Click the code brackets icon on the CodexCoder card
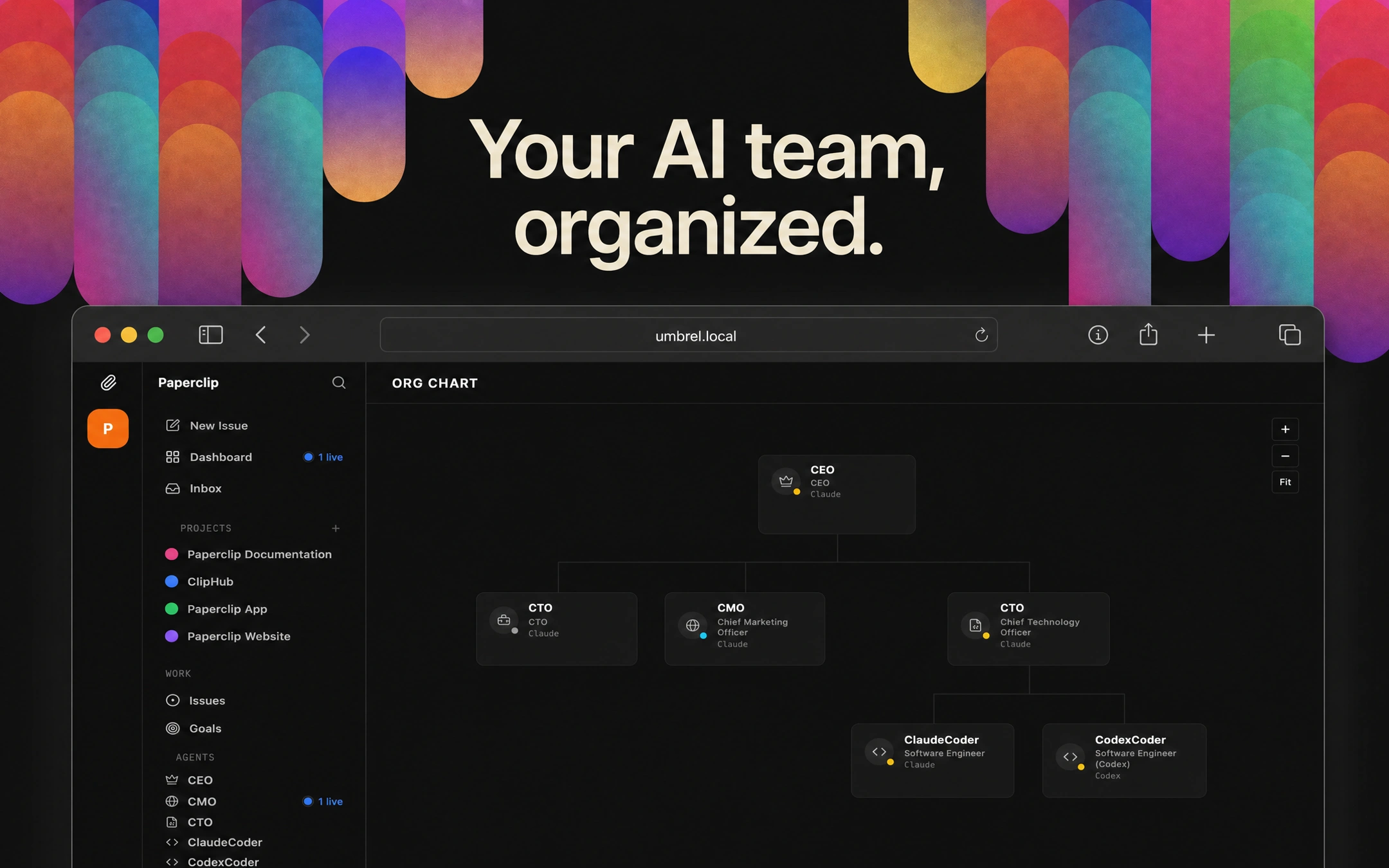 point(1070,756)
